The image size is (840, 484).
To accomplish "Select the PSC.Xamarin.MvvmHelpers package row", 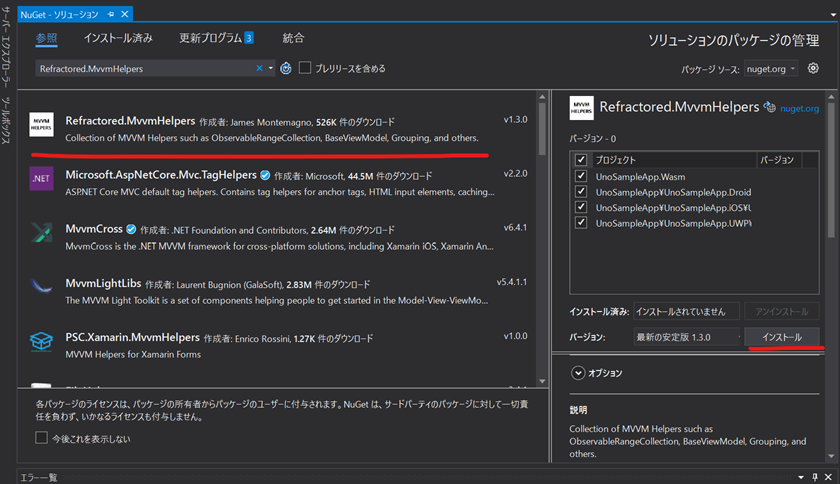I will pos(279,345).
